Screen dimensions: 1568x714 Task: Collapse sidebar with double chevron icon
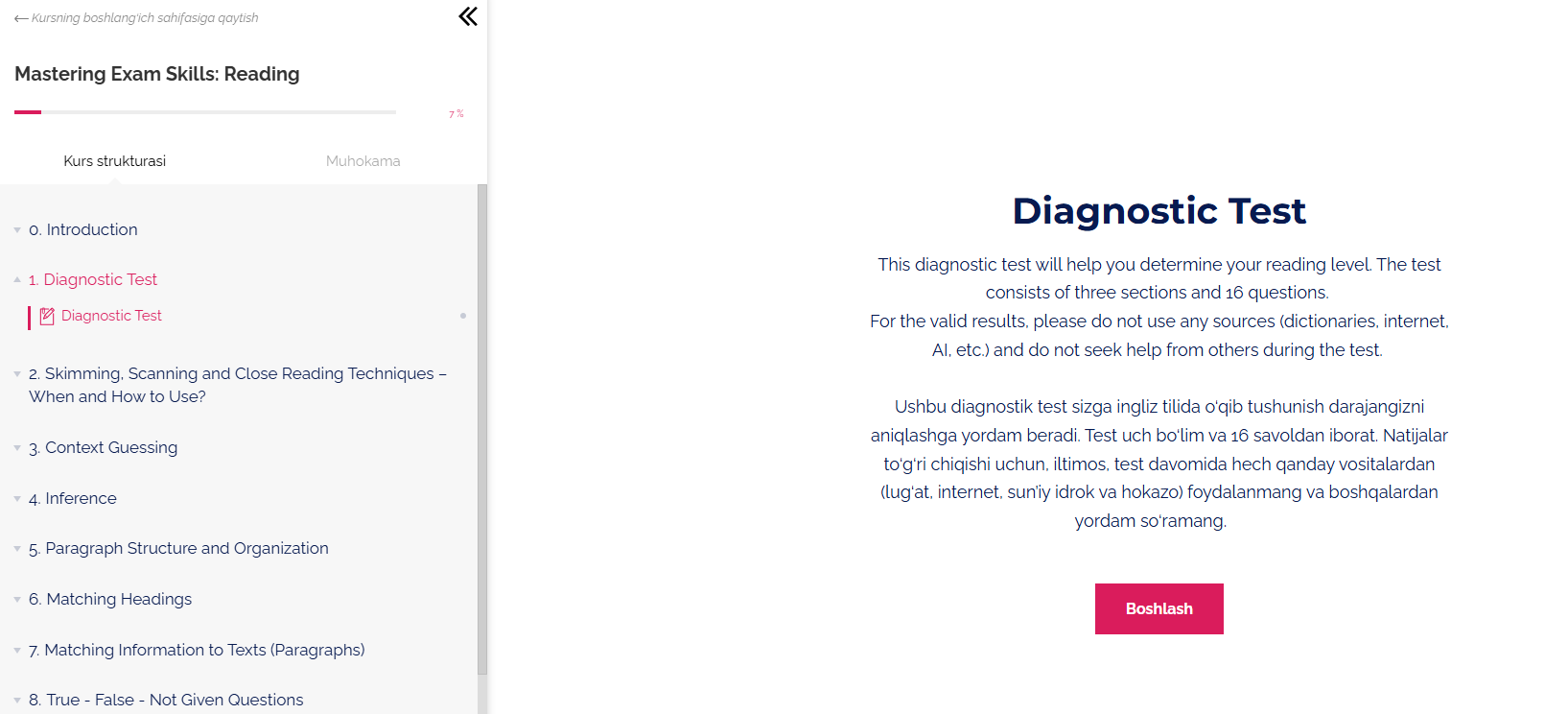click(x=468, y=16)
